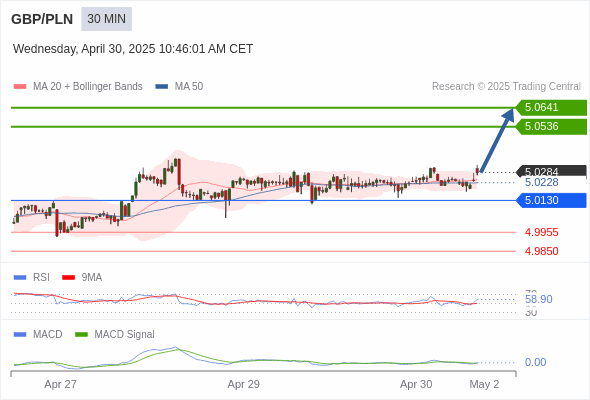Toggle the MACD legend entry

[38, 334]
